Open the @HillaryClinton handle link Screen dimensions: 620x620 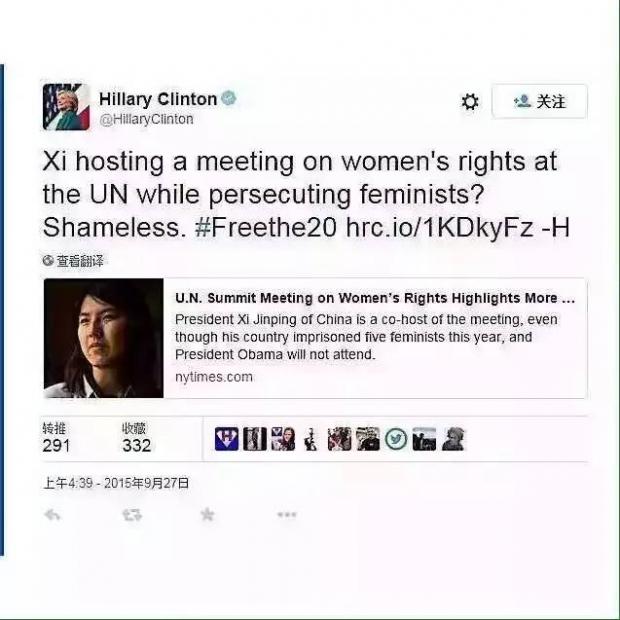(146, 119)
